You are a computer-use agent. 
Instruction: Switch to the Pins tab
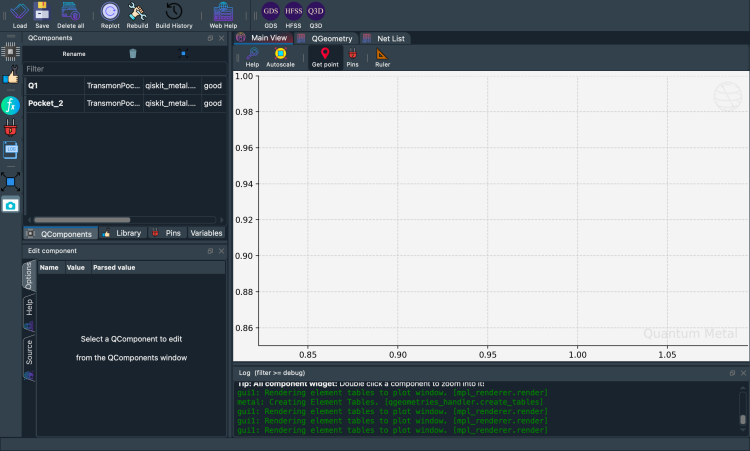(167, 233)
